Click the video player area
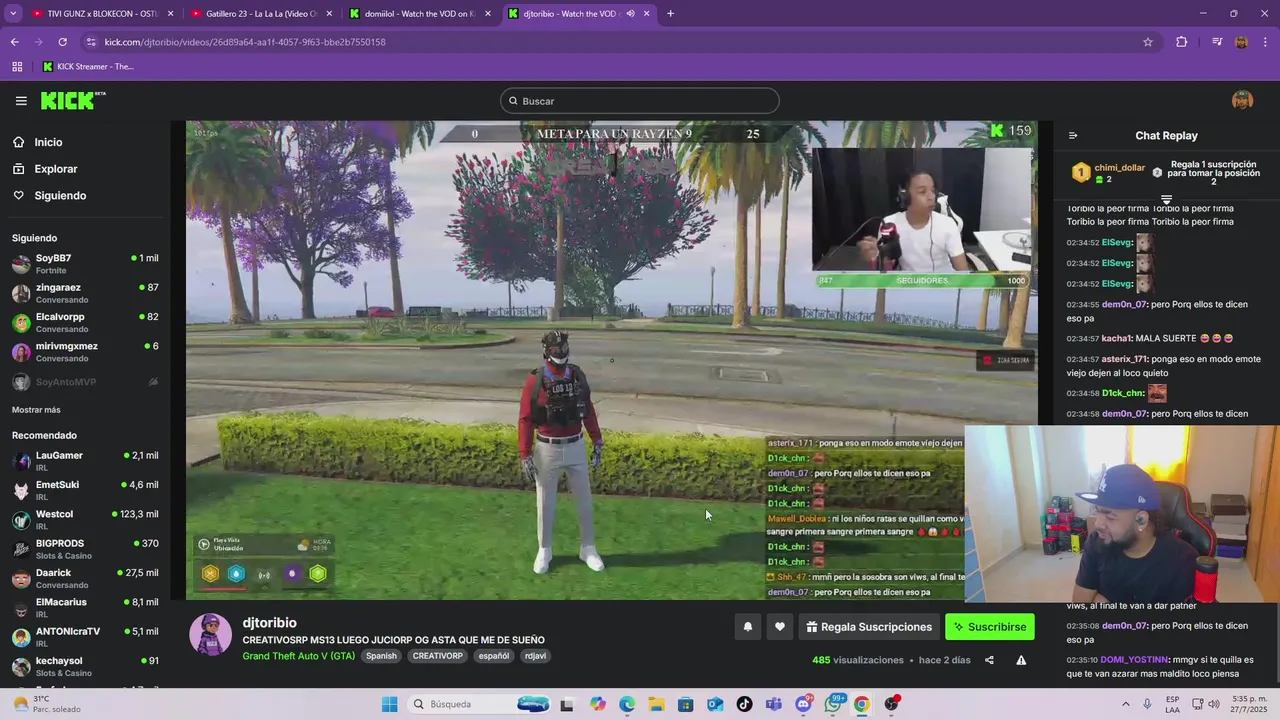The height and width of the screenshot is (720, 1280). (x=611, y=360)
